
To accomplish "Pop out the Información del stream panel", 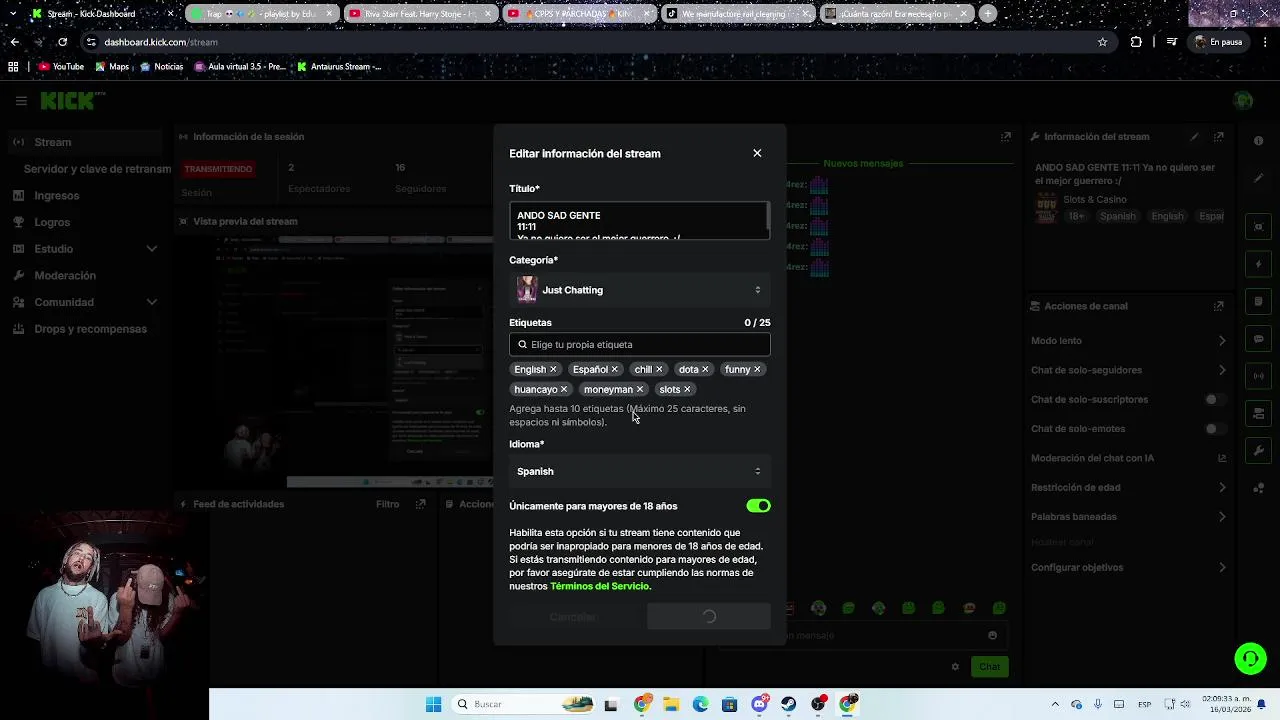I will pyautogui.click(x=1219, y=137).
